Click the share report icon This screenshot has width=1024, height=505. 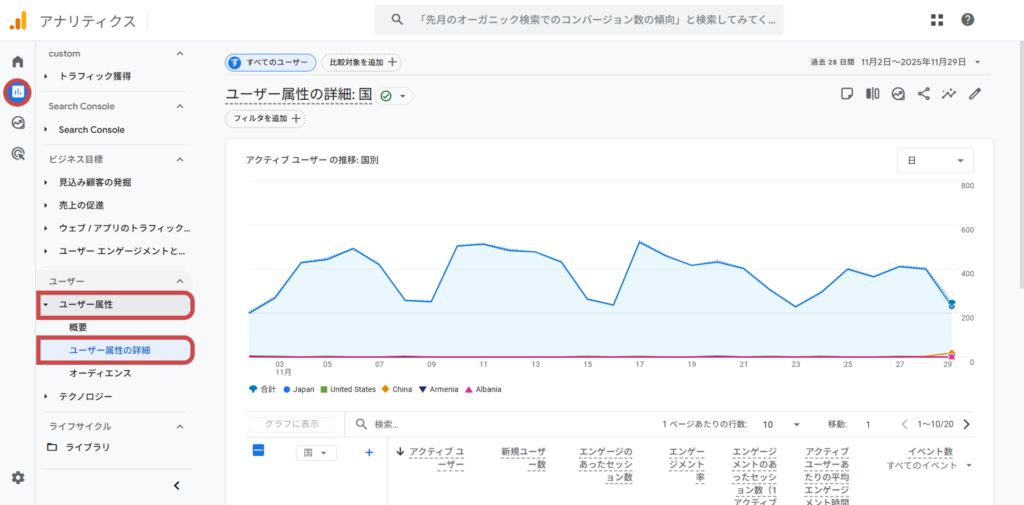click(924, 94)
